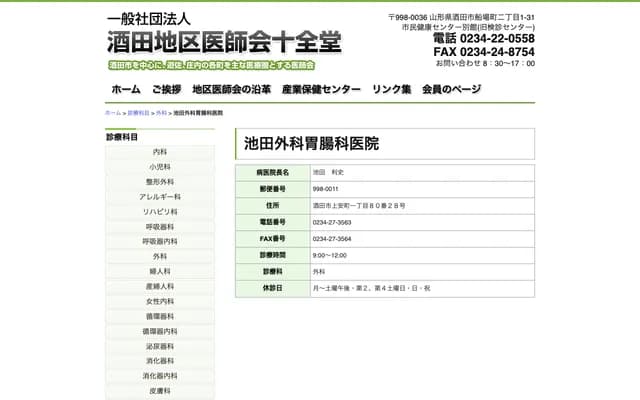Open the ホーム navigation menu item
This screenshot has width=640, height=400.
click(126, 89)
